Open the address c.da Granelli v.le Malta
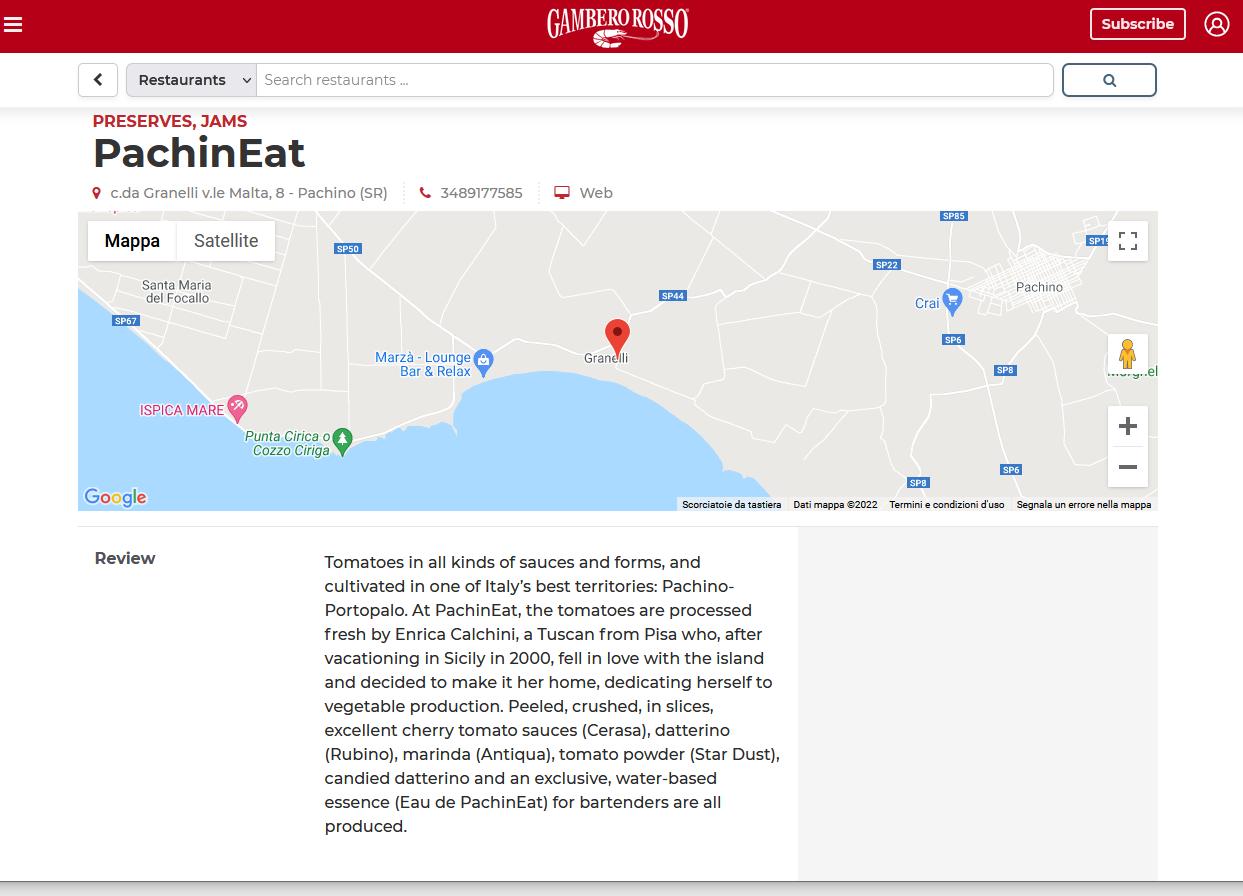This screenshot has width=1243, height=896. click(248, 193)
